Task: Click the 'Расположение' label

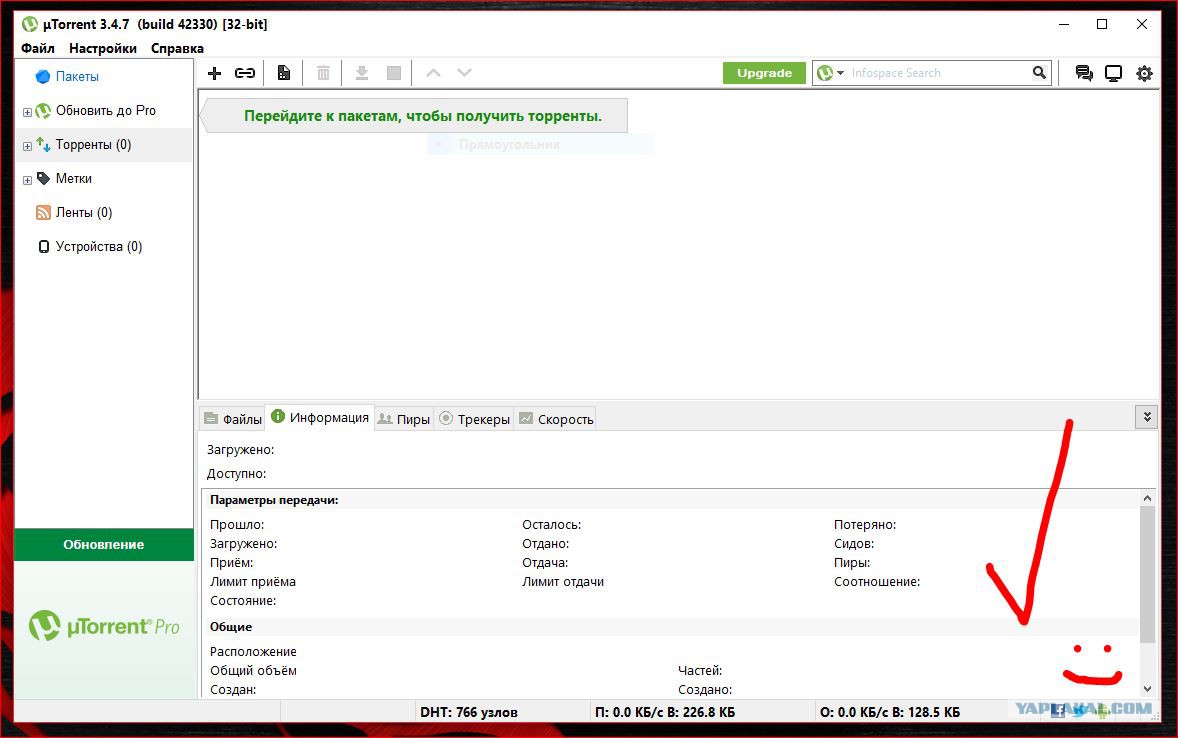Action: [x=253, y=652]
